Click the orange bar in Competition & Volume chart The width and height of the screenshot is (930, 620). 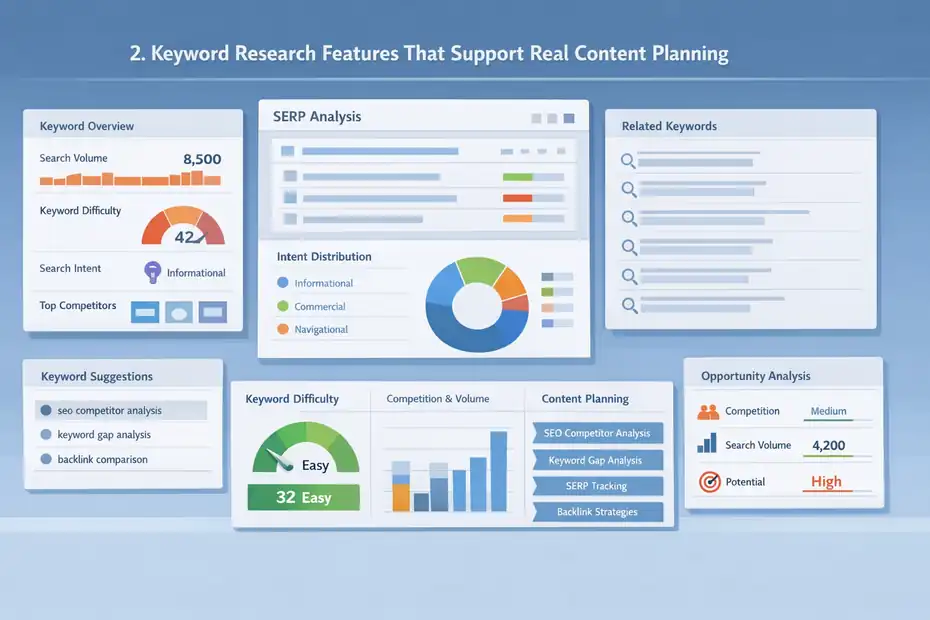[402, 497]
